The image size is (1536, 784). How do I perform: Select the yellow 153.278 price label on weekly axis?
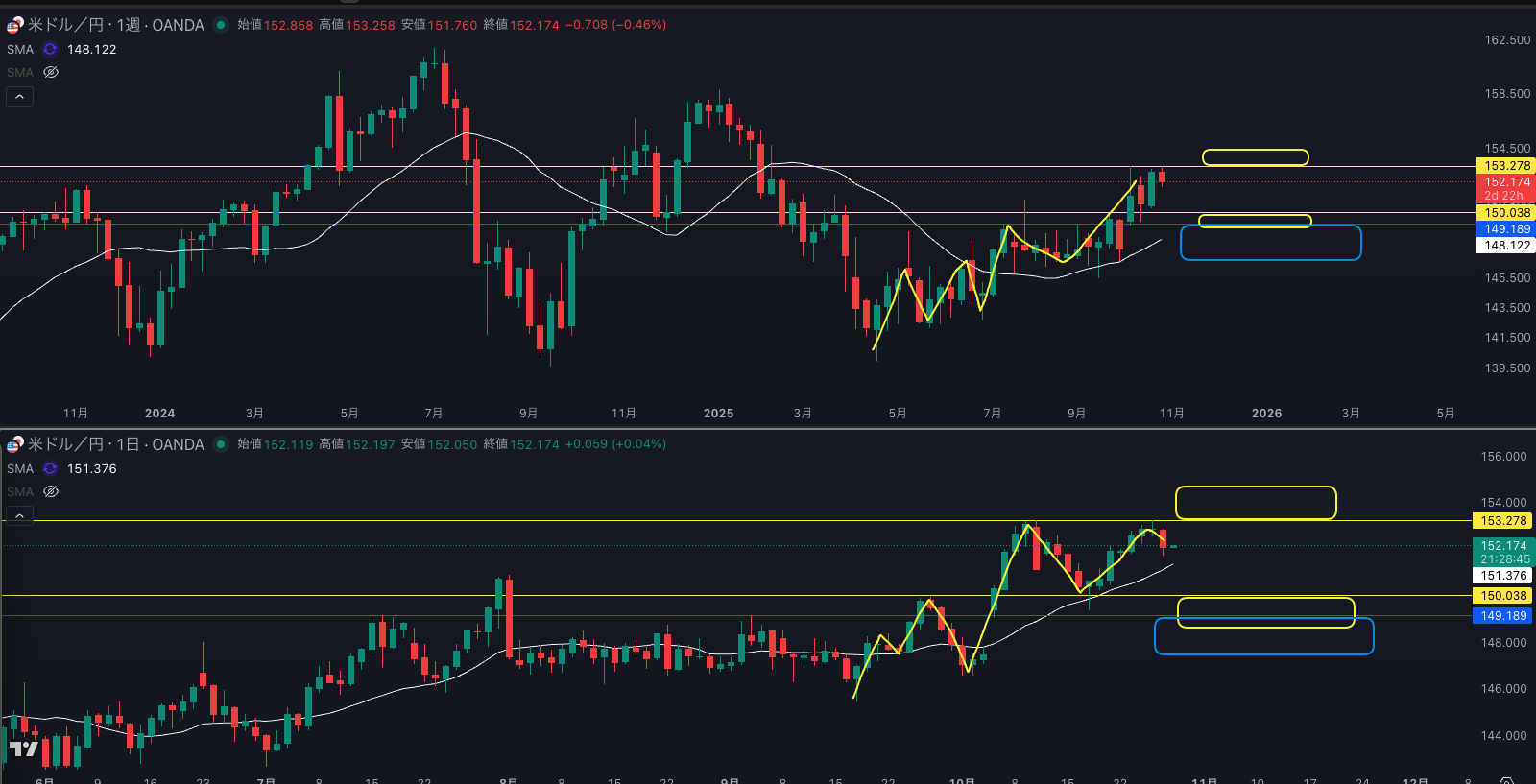(x=1506, y=166)
